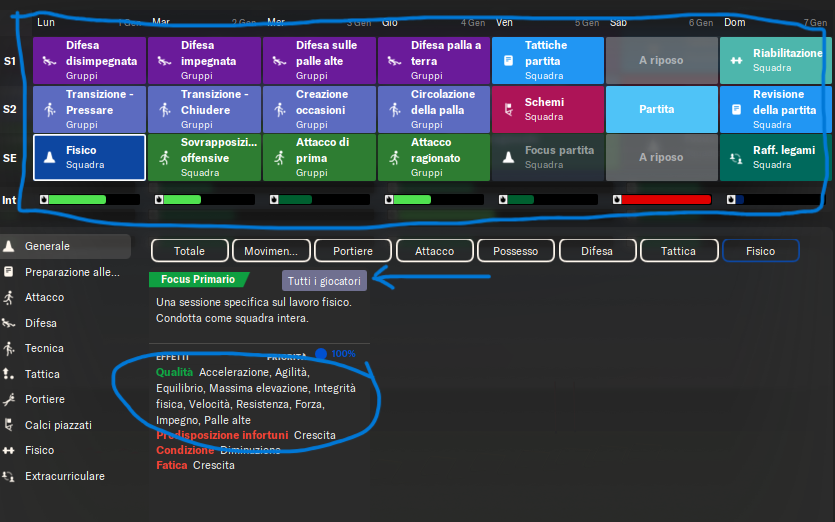This screenshot has height=522, width=835.
Task: Open the Difesa category in the left sidebar
Action: [40, 323]
